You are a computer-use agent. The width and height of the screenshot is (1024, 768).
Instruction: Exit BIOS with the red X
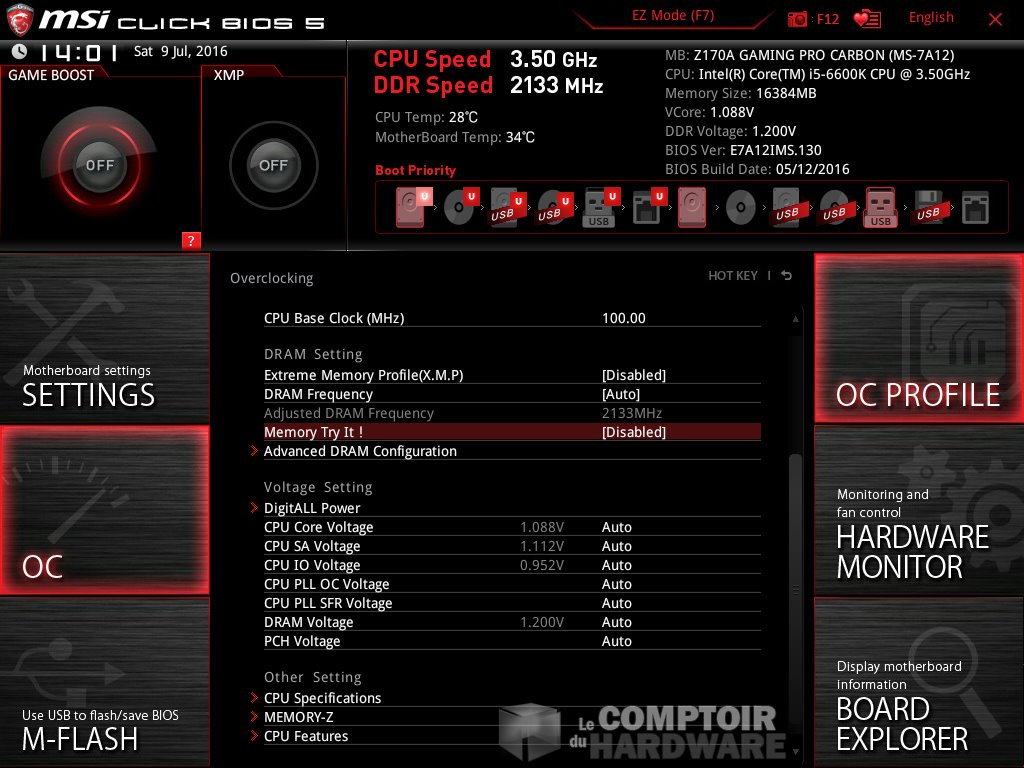click(995, 19)
